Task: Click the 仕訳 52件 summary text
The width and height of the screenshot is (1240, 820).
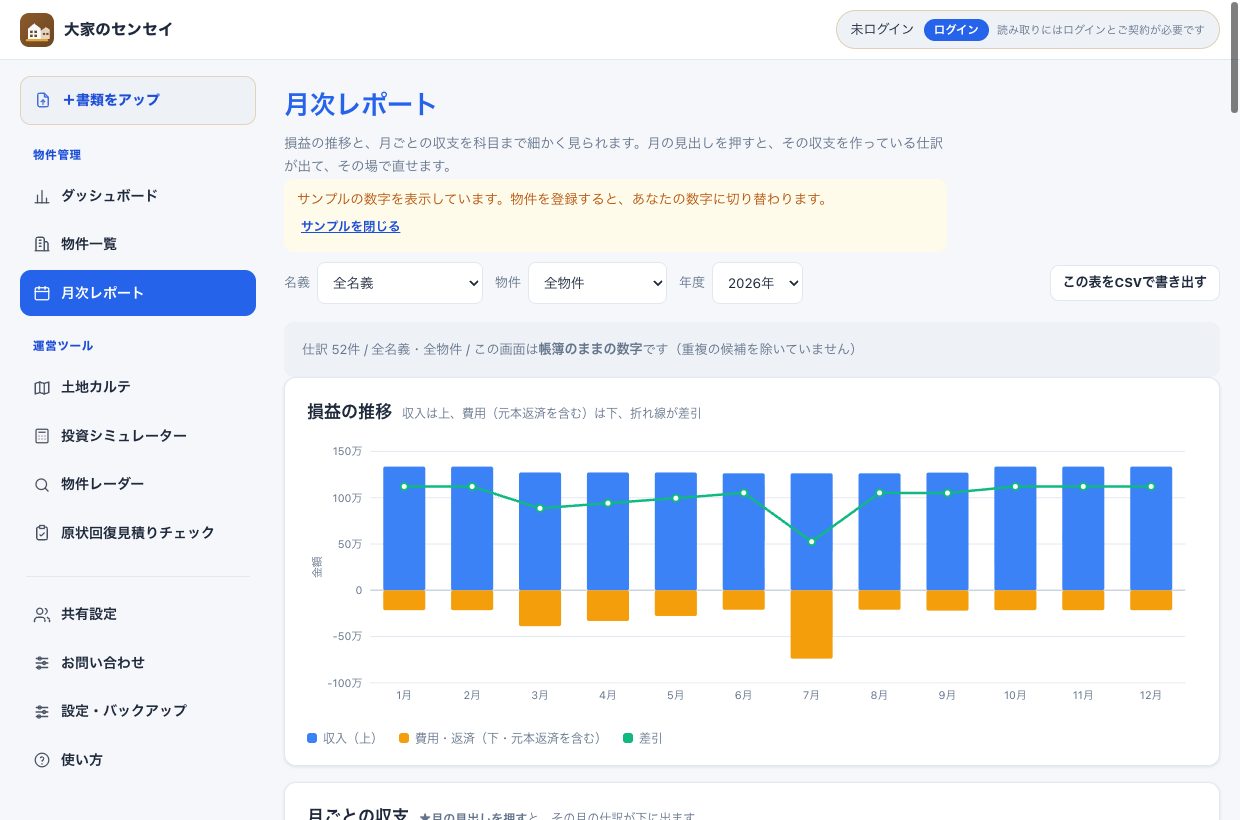Action: tap(332, 349)
